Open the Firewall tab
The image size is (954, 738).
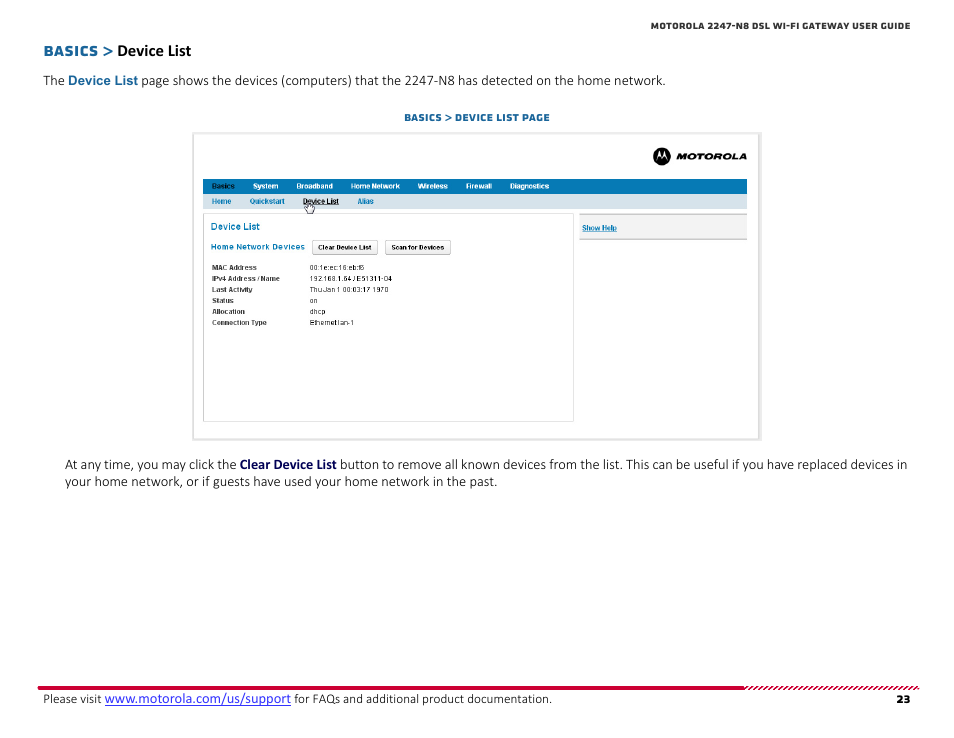click(479, 186)
